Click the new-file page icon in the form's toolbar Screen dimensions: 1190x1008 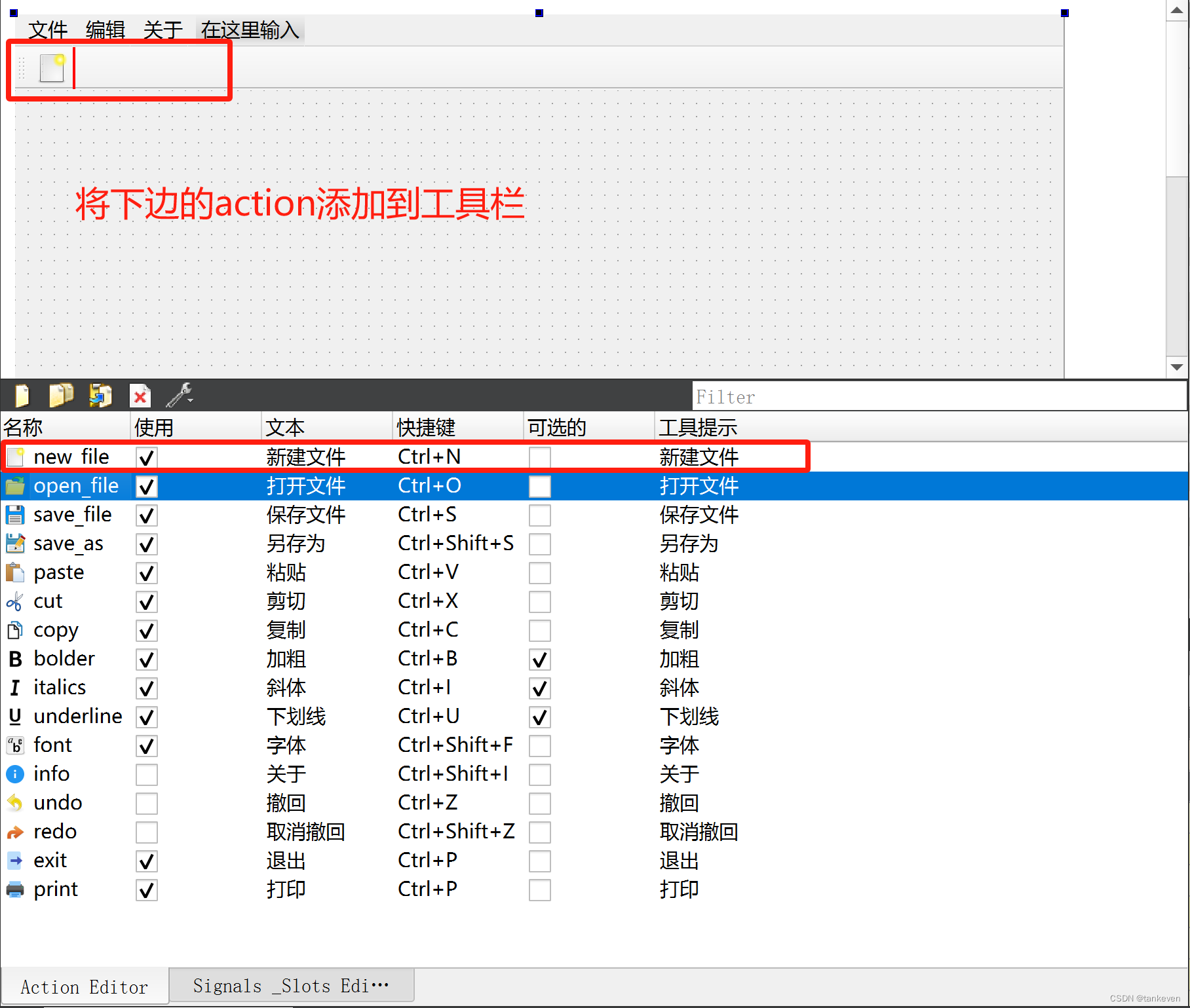click(x=52, y=67)
